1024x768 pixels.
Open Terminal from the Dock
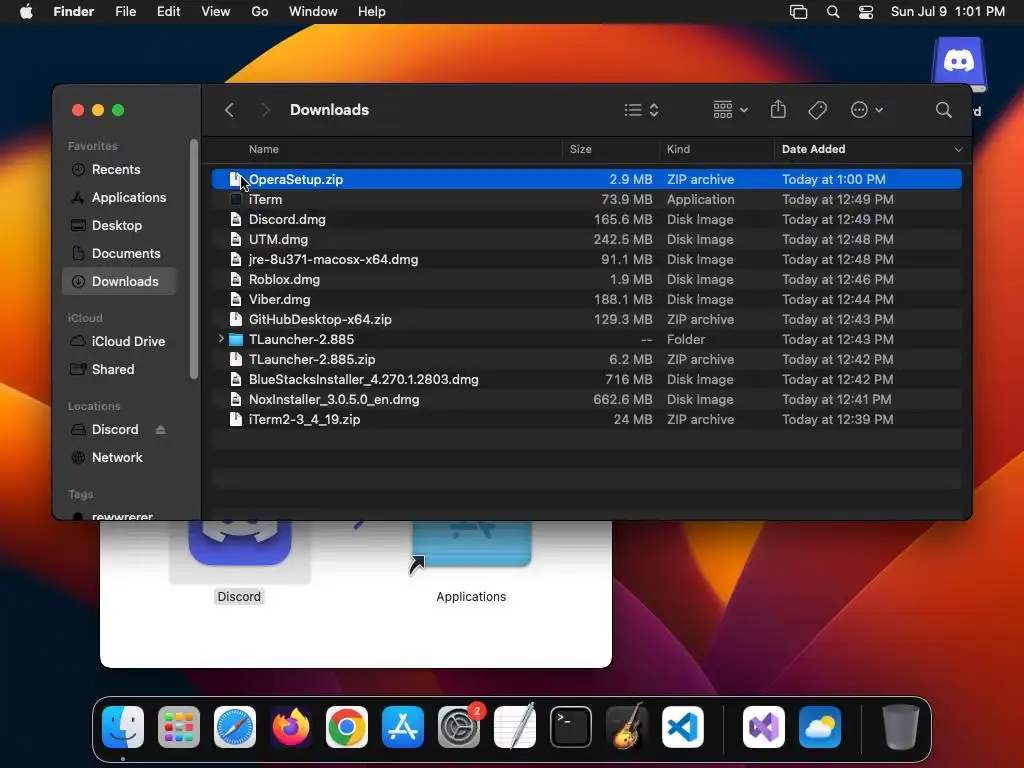pyautogui.click(x=571, y=727)
